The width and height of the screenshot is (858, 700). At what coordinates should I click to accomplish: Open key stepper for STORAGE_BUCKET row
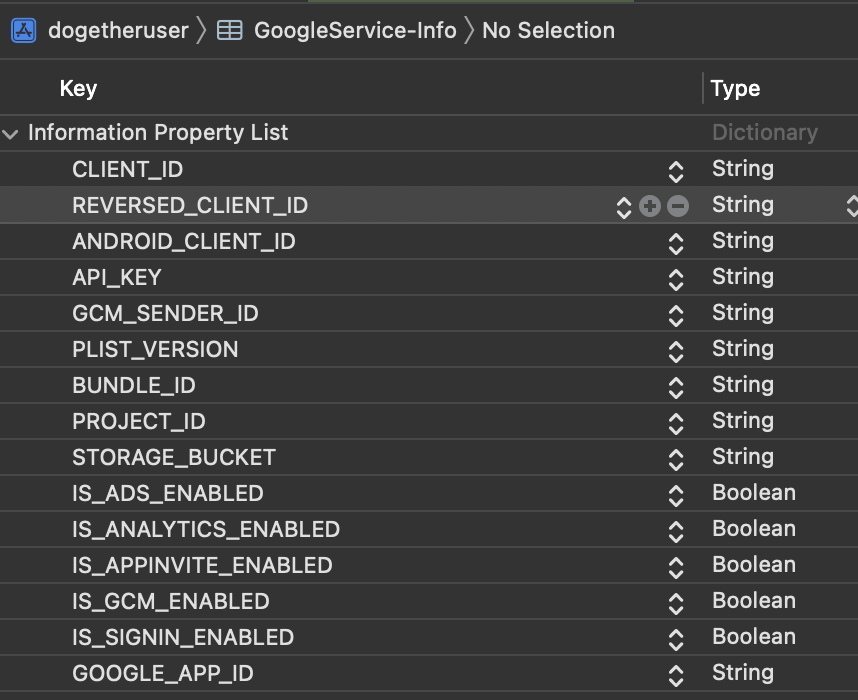[x=676, y=460]
